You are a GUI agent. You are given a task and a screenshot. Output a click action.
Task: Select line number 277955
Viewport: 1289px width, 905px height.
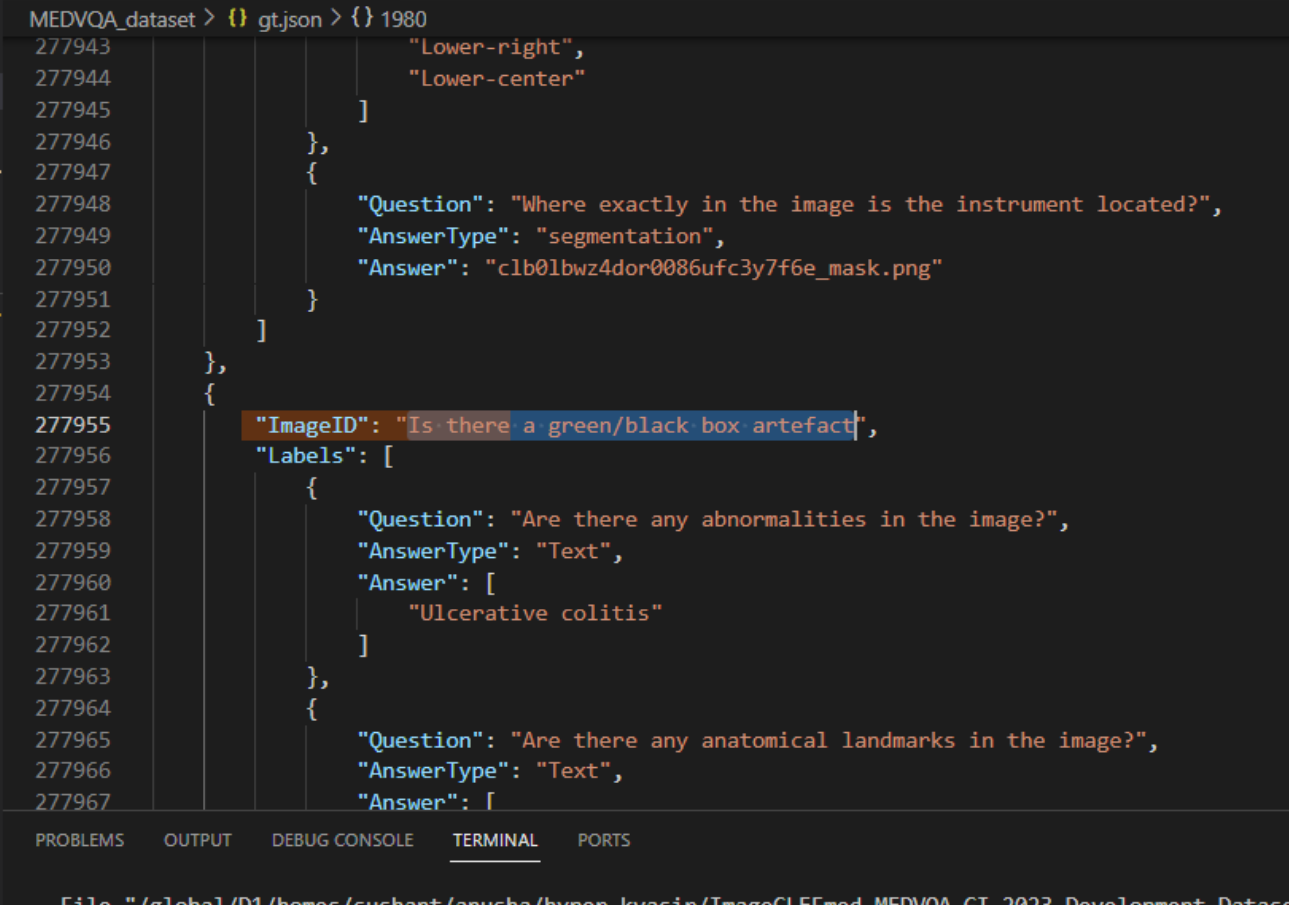pos(72,424)
